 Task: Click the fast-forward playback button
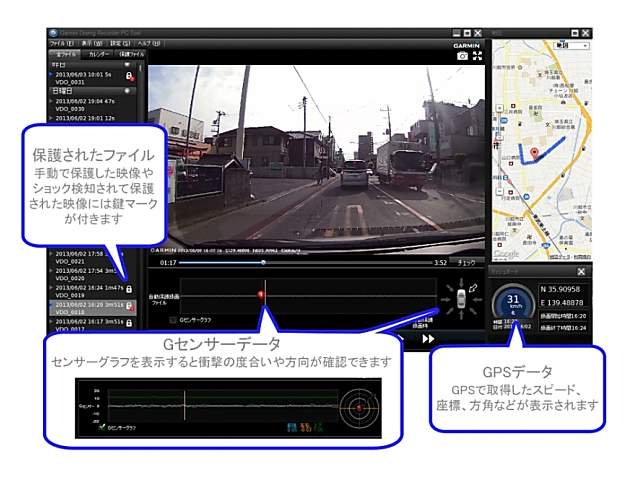click(x=428, y=339)
